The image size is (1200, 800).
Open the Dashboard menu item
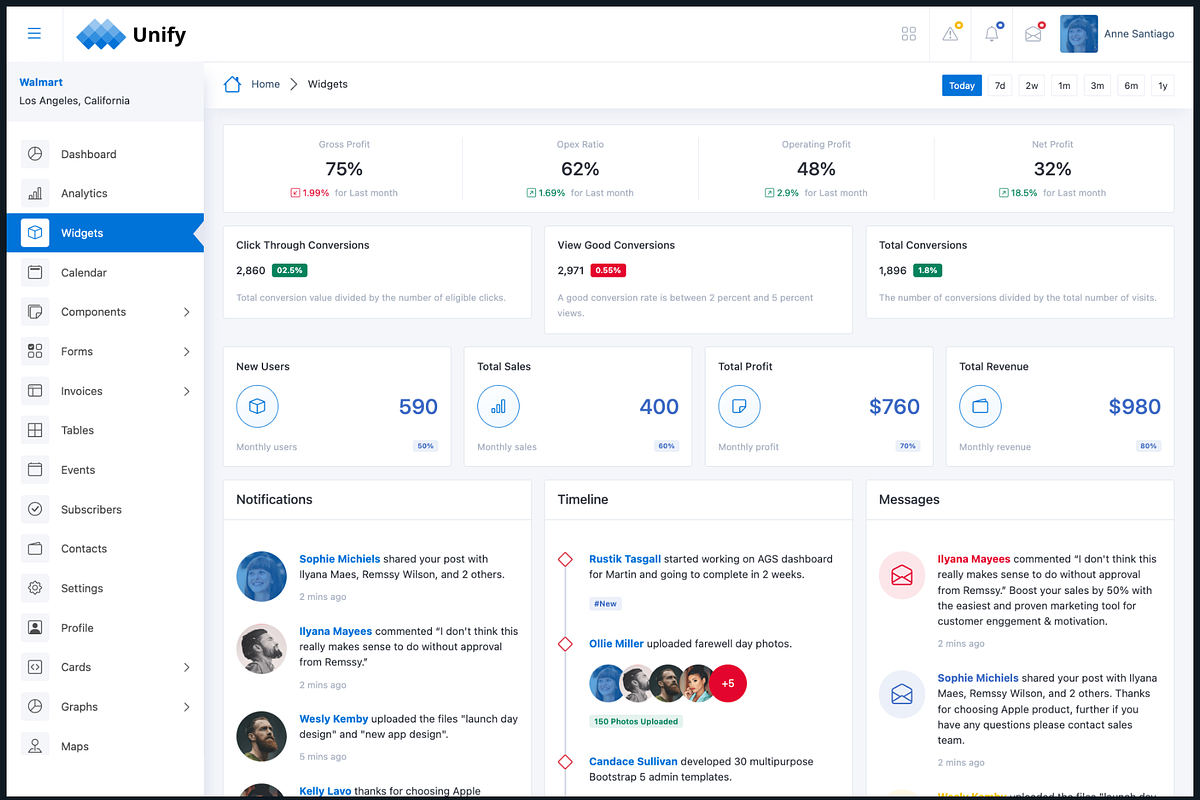[x=90, y=154]
